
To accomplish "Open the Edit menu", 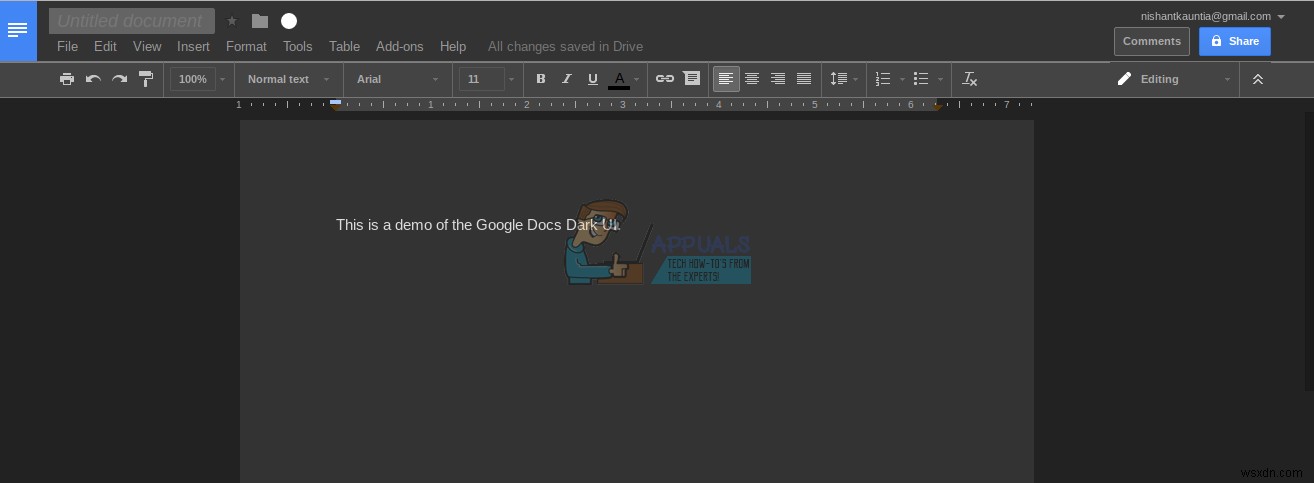I will 105,46.
